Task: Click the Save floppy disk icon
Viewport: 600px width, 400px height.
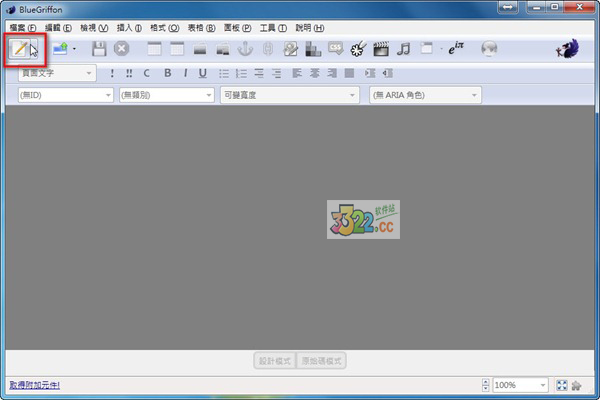Action: pos(99,48)
